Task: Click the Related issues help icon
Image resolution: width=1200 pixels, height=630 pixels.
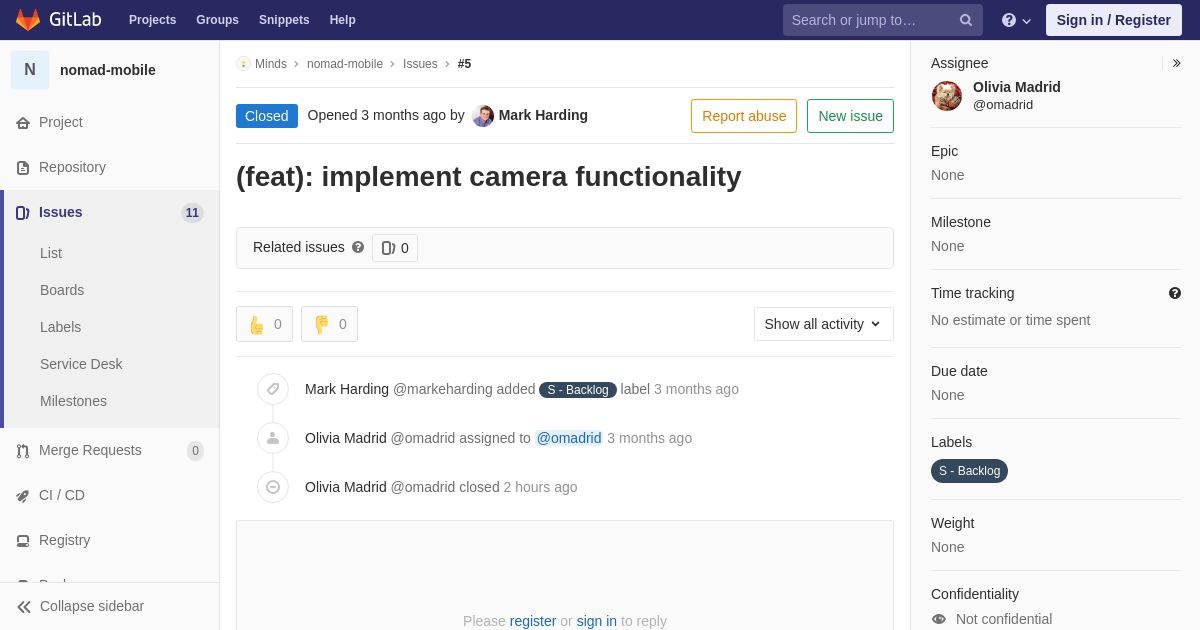Action: pyautogui.click(x=358, y=247)
